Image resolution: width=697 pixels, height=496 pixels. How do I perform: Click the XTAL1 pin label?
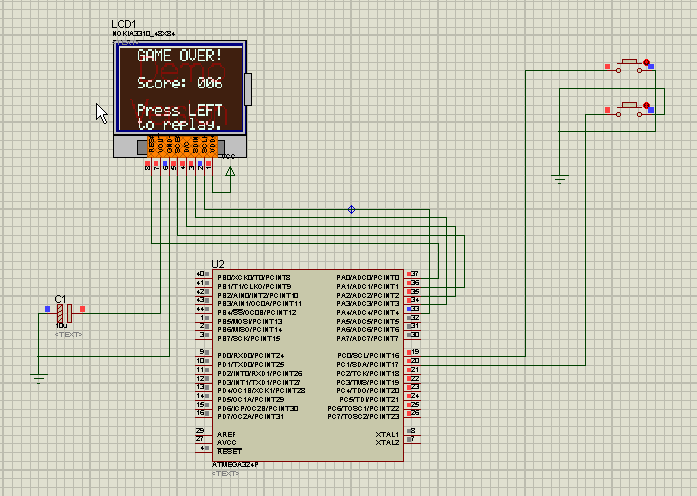click(x=387, y=434)
